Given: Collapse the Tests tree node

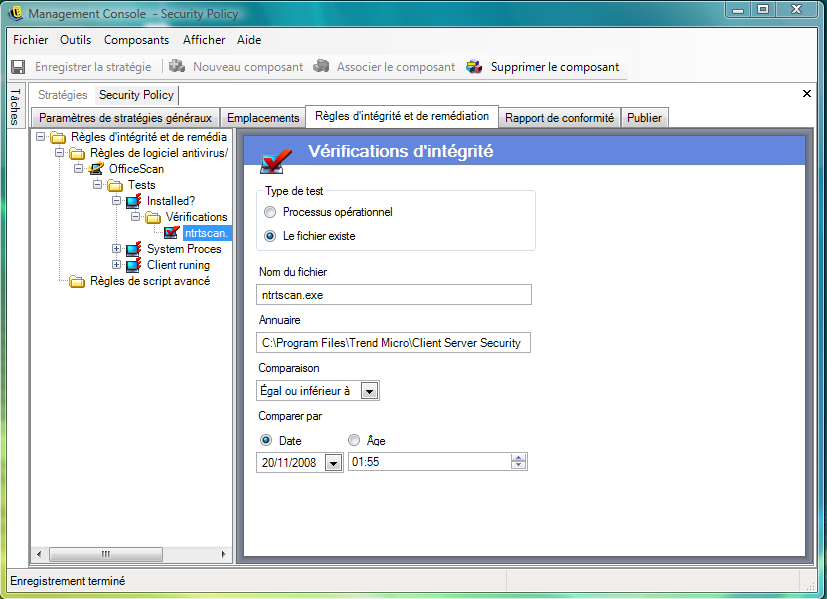Looking at the screenshot, I should (x=98, y=185).
